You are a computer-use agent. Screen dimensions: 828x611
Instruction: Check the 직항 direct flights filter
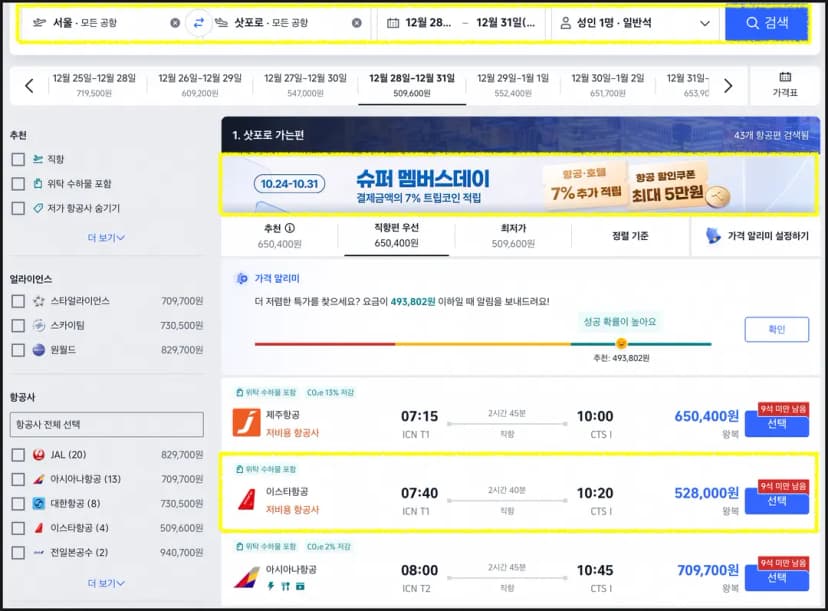click(x=18, y=159)
